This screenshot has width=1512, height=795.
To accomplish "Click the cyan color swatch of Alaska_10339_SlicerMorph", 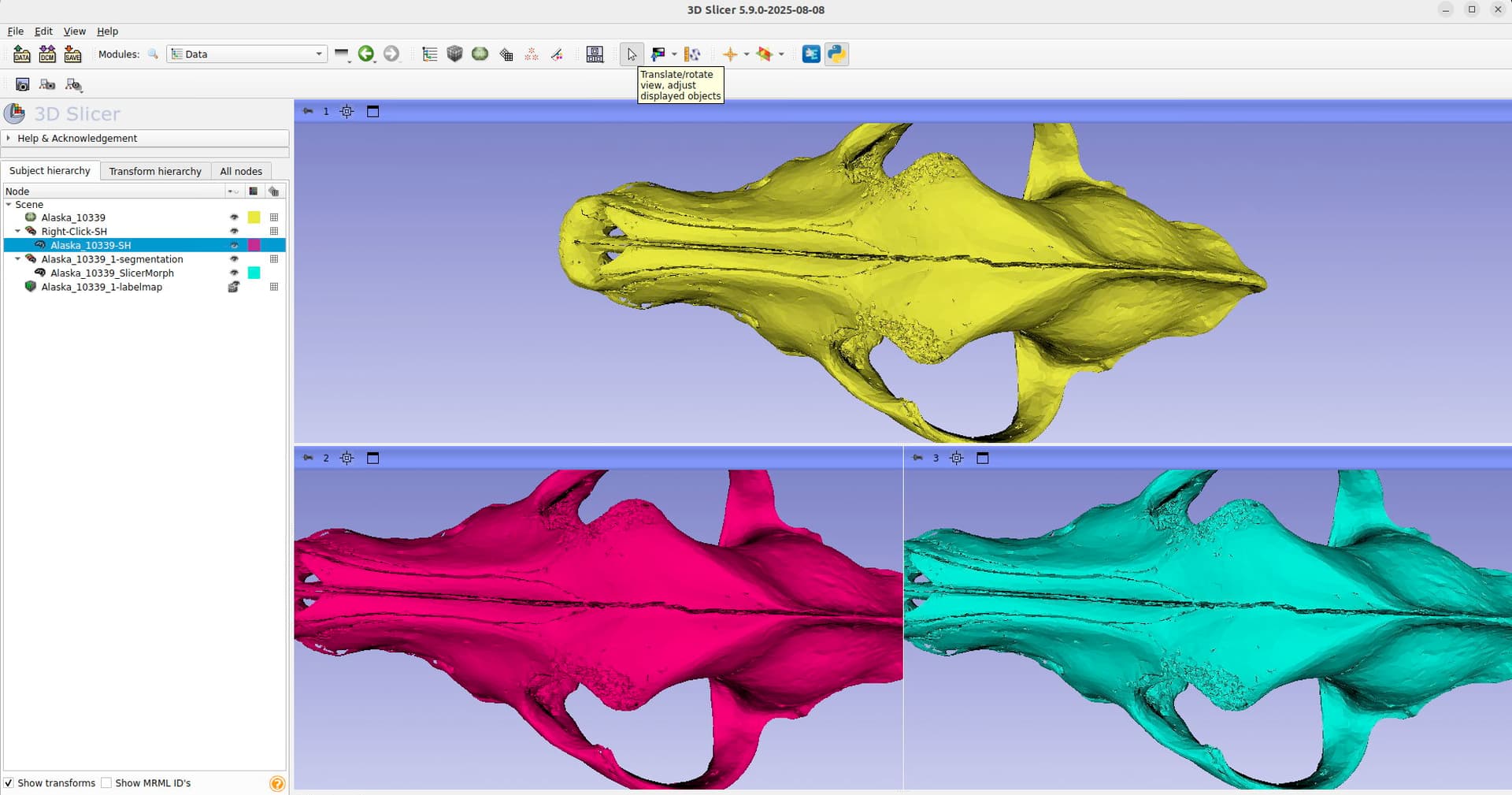I will (254, 273).
